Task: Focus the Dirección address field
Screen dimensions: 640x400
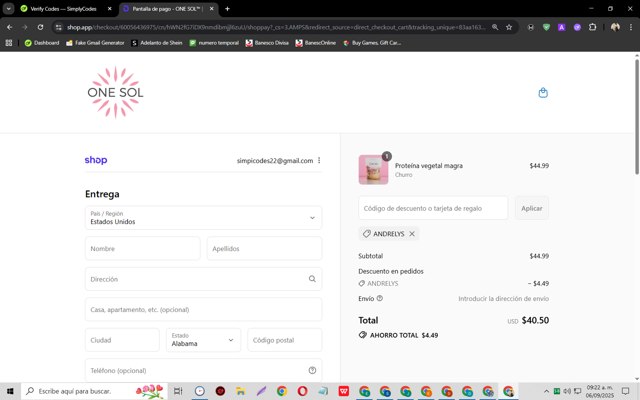Action: (203, 279)
